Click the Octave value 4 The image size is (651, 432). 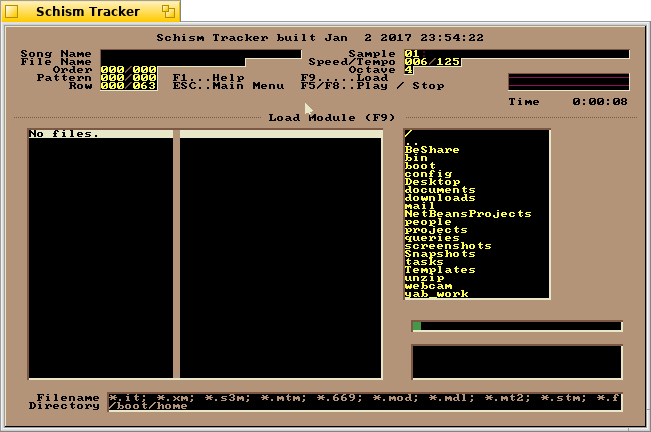(409, 70)
